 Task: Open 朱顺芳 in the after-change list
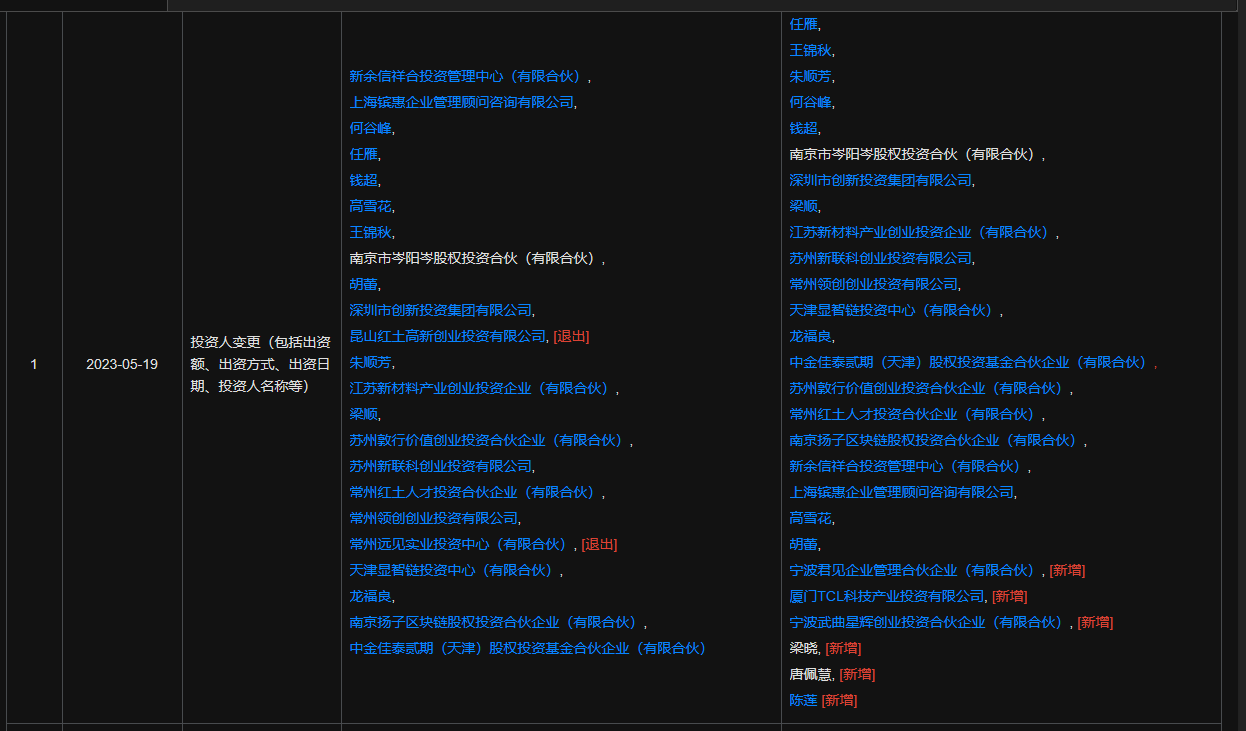809,76
